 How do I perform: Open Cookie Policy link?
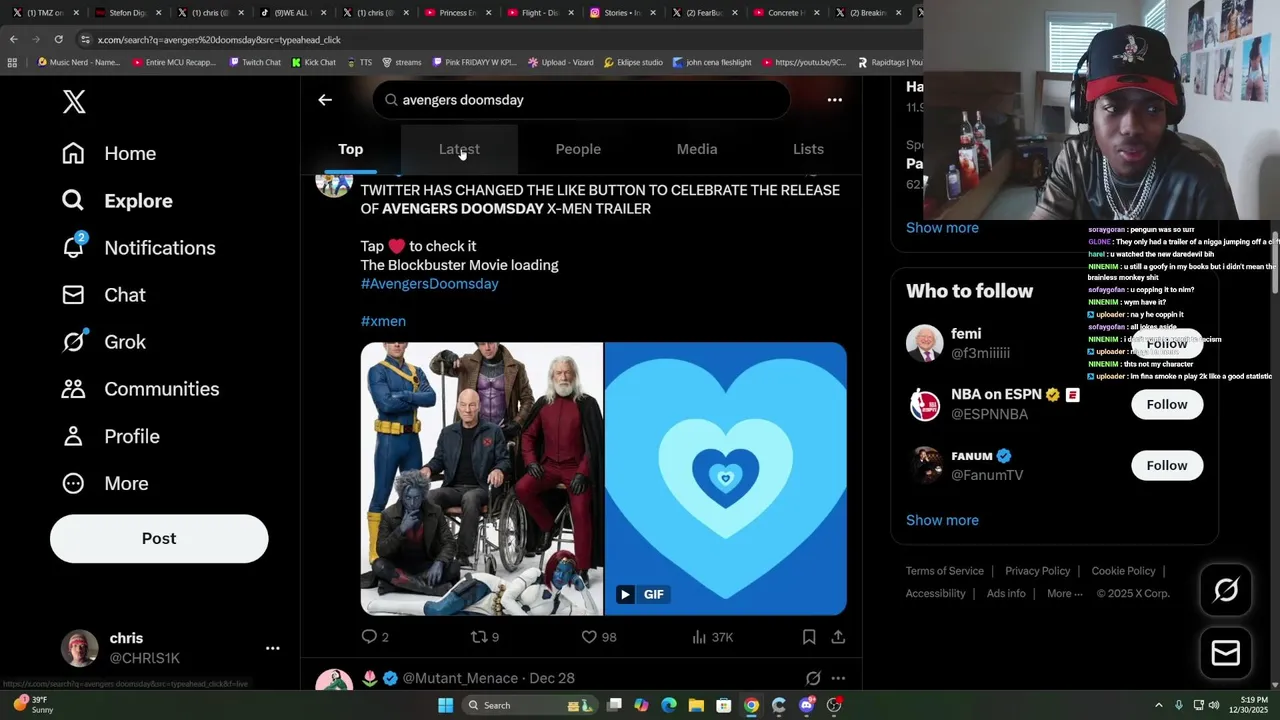(1123, 571)
